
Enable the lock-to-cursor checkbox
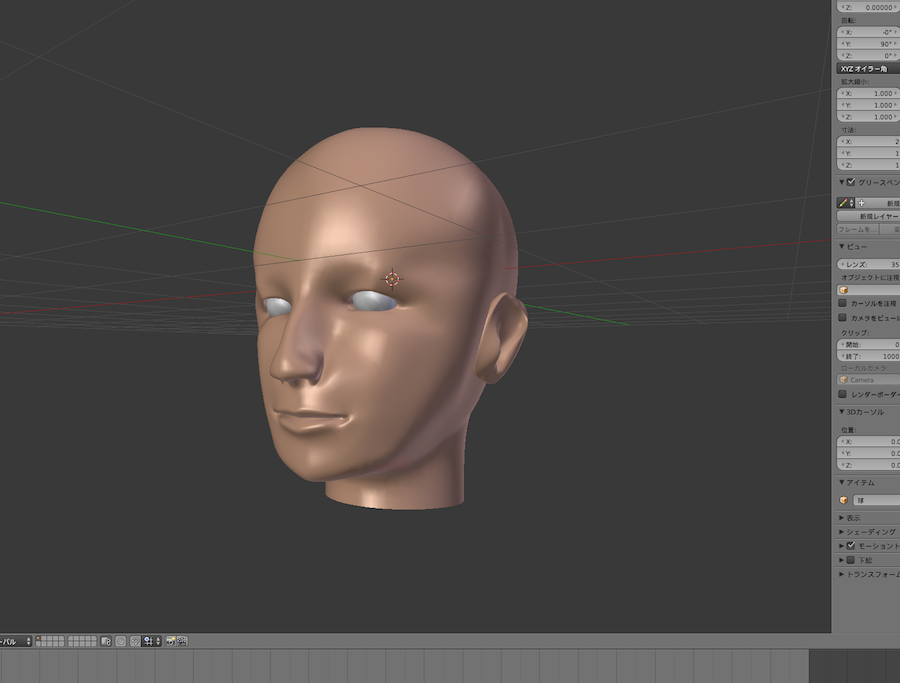pos(842,302)
